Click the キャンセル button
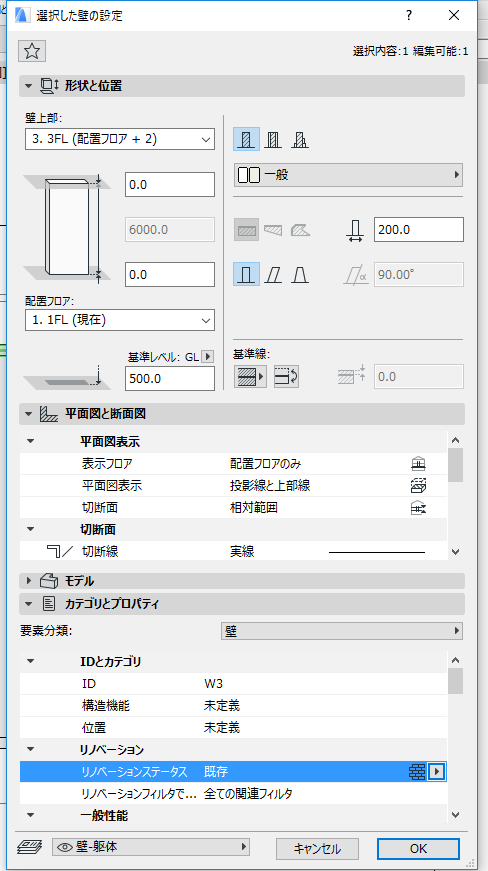Viewport: 488px width, 871px height. click(318, 848)
